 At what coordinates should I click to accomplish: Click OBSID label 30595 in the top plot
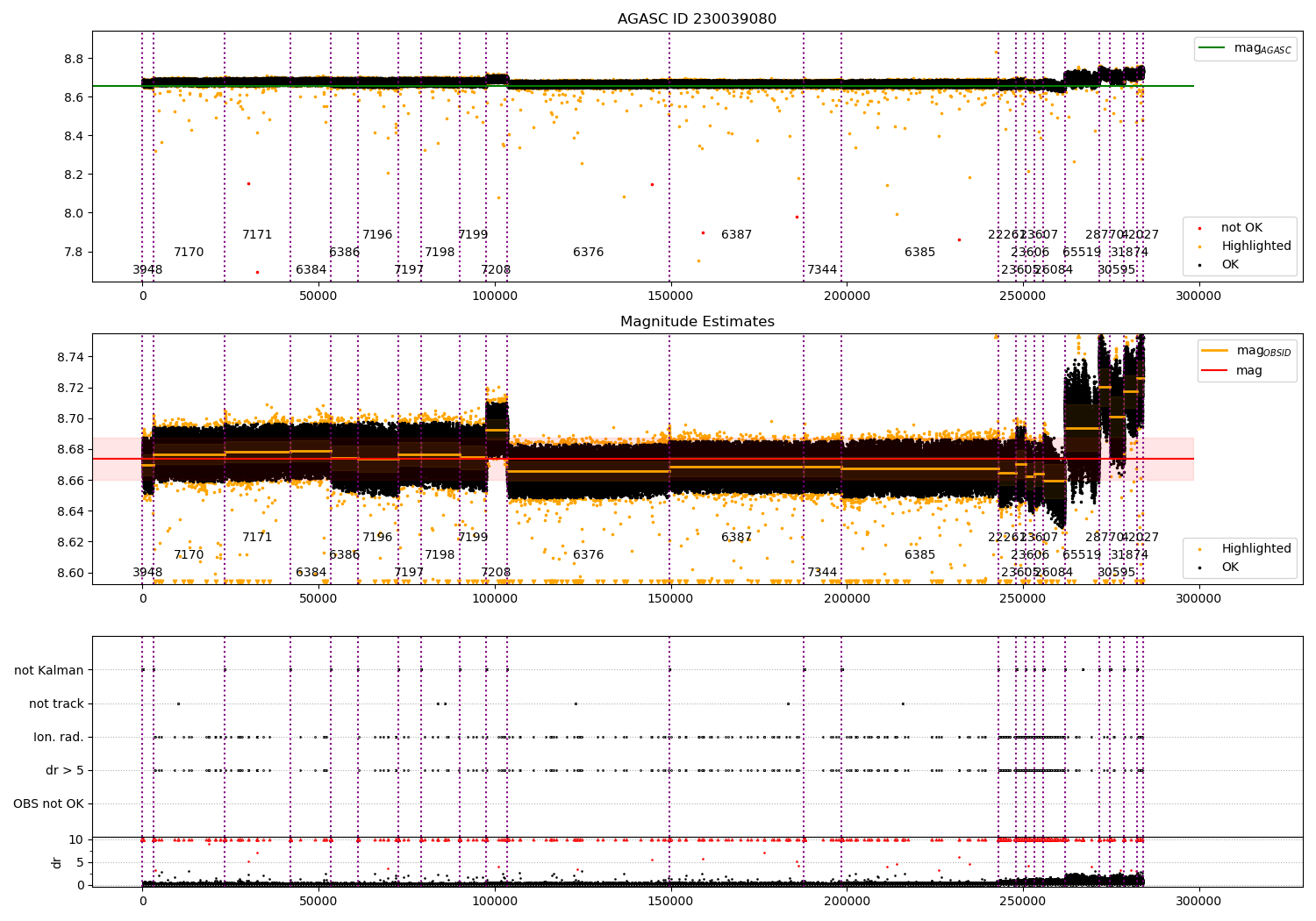1117,270
